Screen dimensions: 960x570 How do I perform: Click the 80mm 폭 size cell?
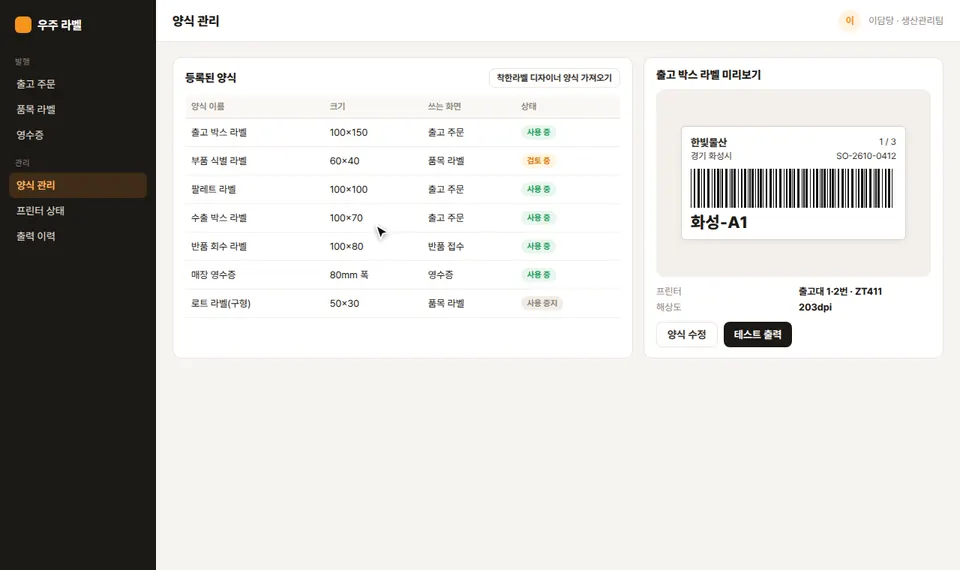click(x=349, y=275)
